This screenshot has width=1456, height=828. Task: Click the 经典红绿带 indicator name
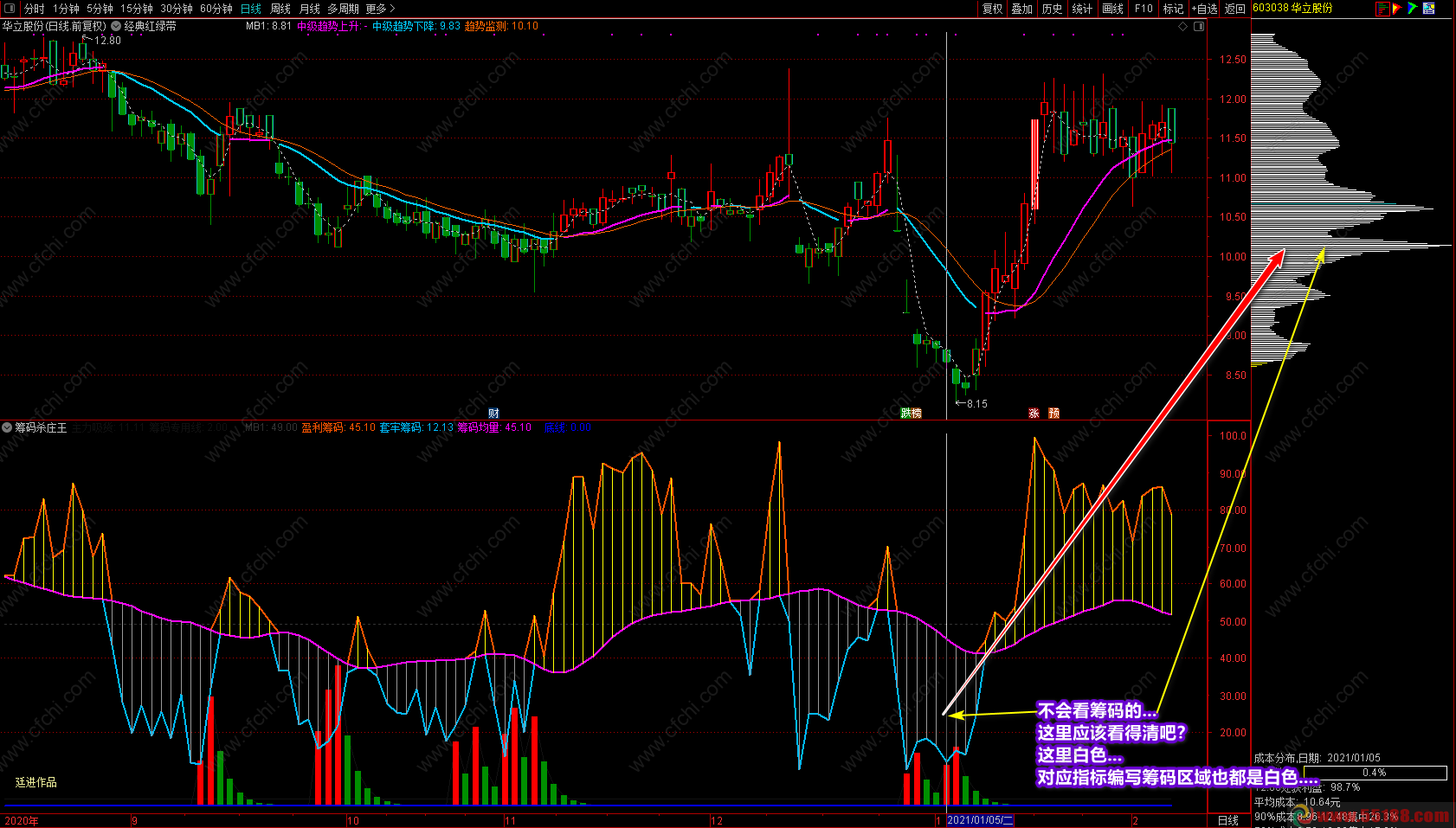(151, 26)
